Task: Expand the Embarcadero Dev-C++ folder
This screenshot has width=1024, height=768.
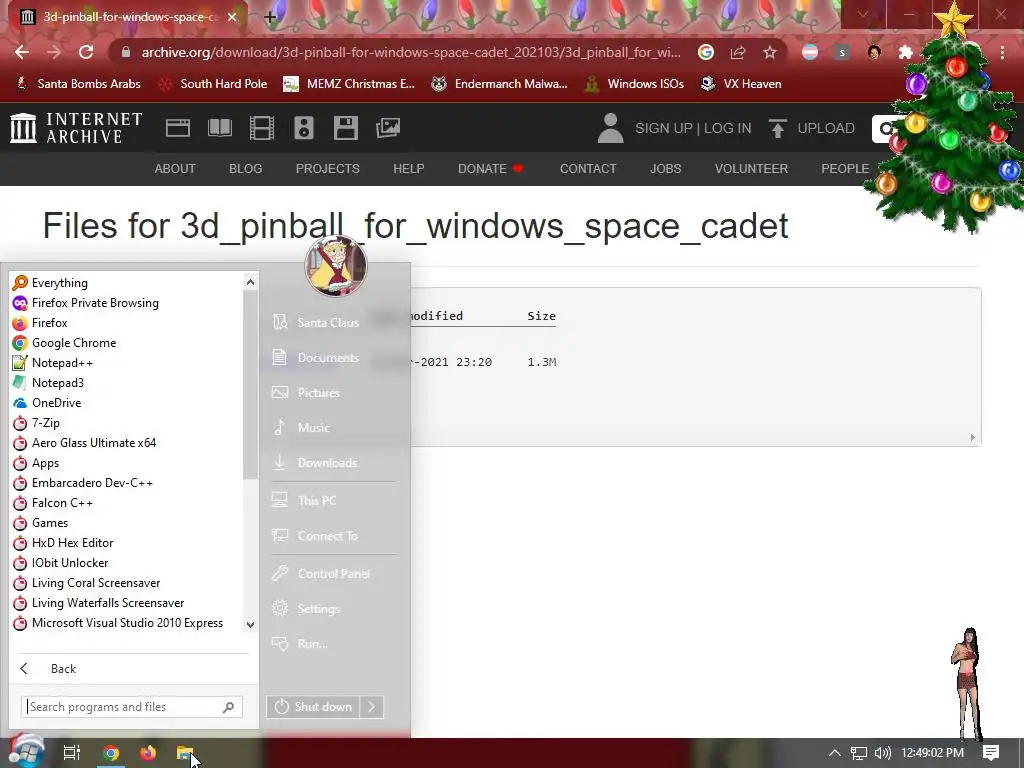Action: coord(92,483)
